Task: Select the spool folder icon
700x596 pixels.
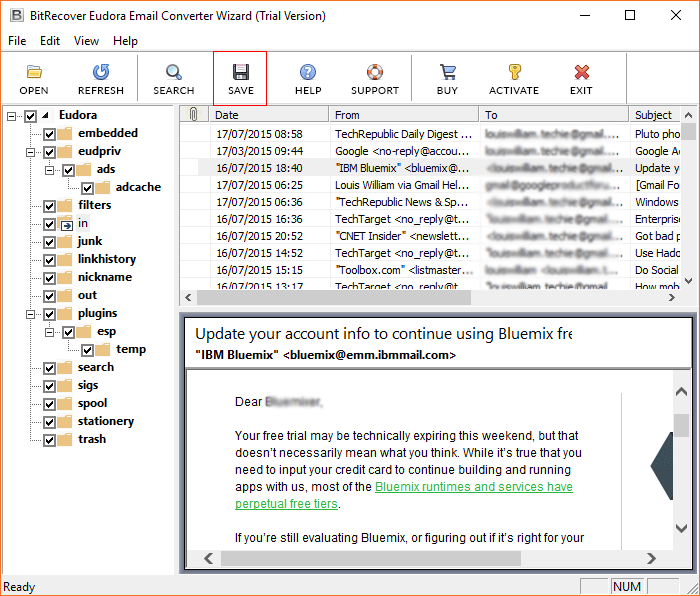Action: click(65, 404)
